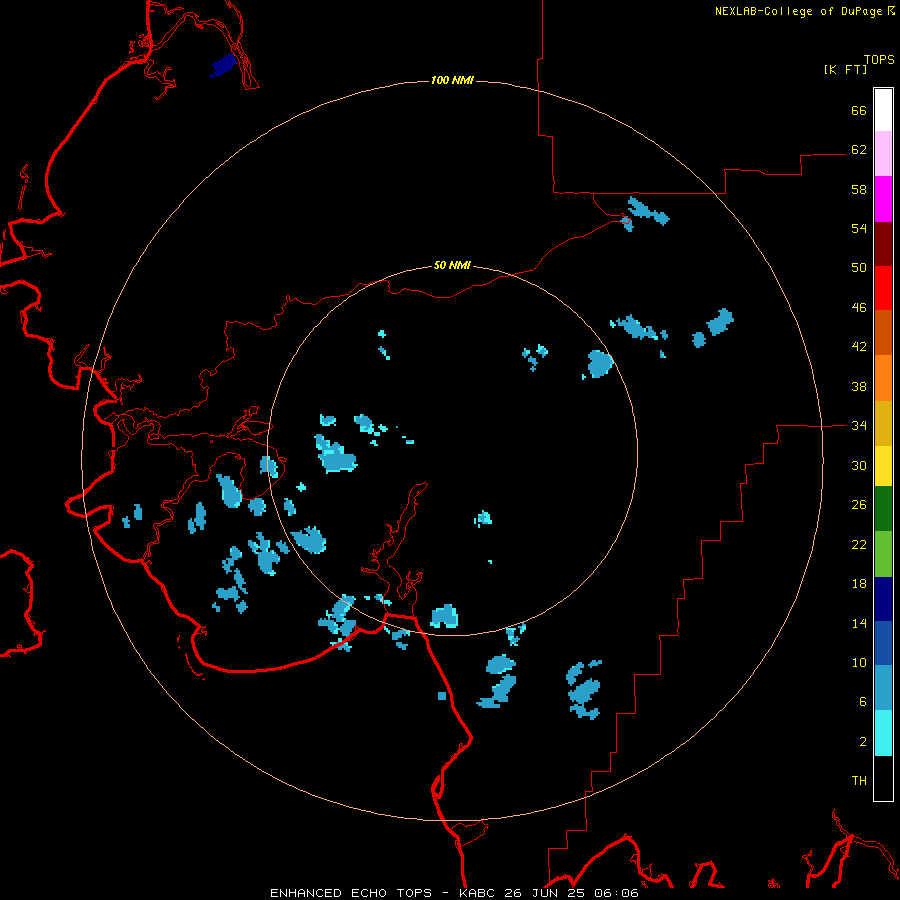Click the 54 legend value
This screenshot has width=900, height=900.
[x=859, y=228]
